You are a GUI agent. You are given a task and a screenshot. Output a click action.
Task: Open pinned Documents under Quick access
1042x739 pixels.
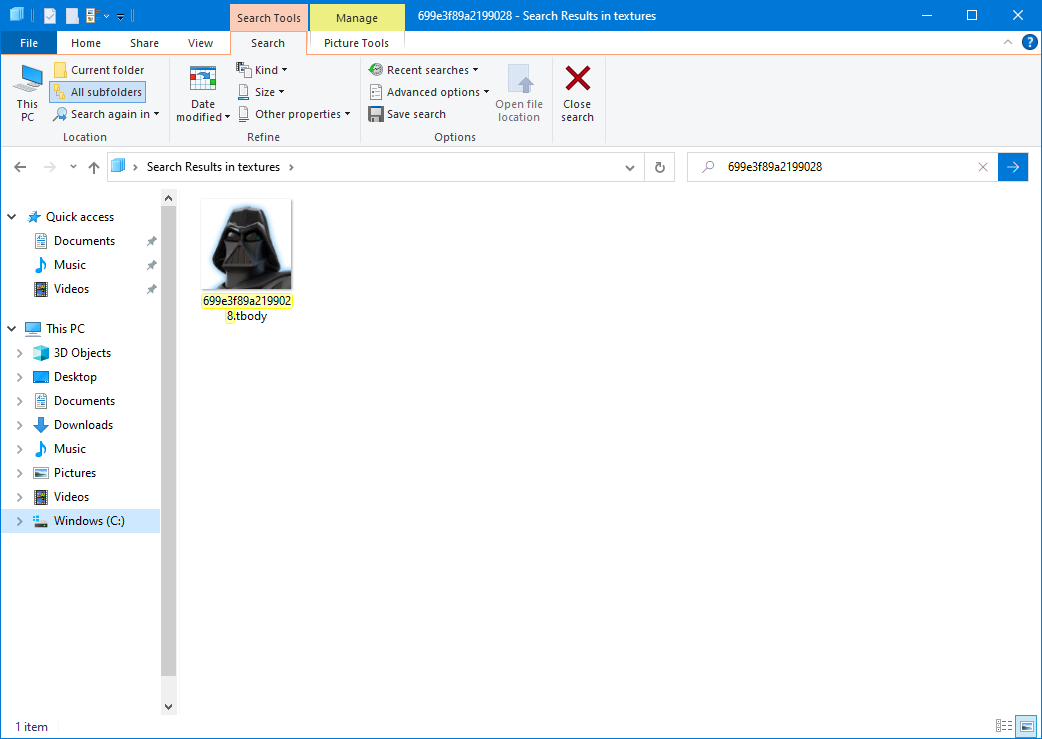pos(84,241)
